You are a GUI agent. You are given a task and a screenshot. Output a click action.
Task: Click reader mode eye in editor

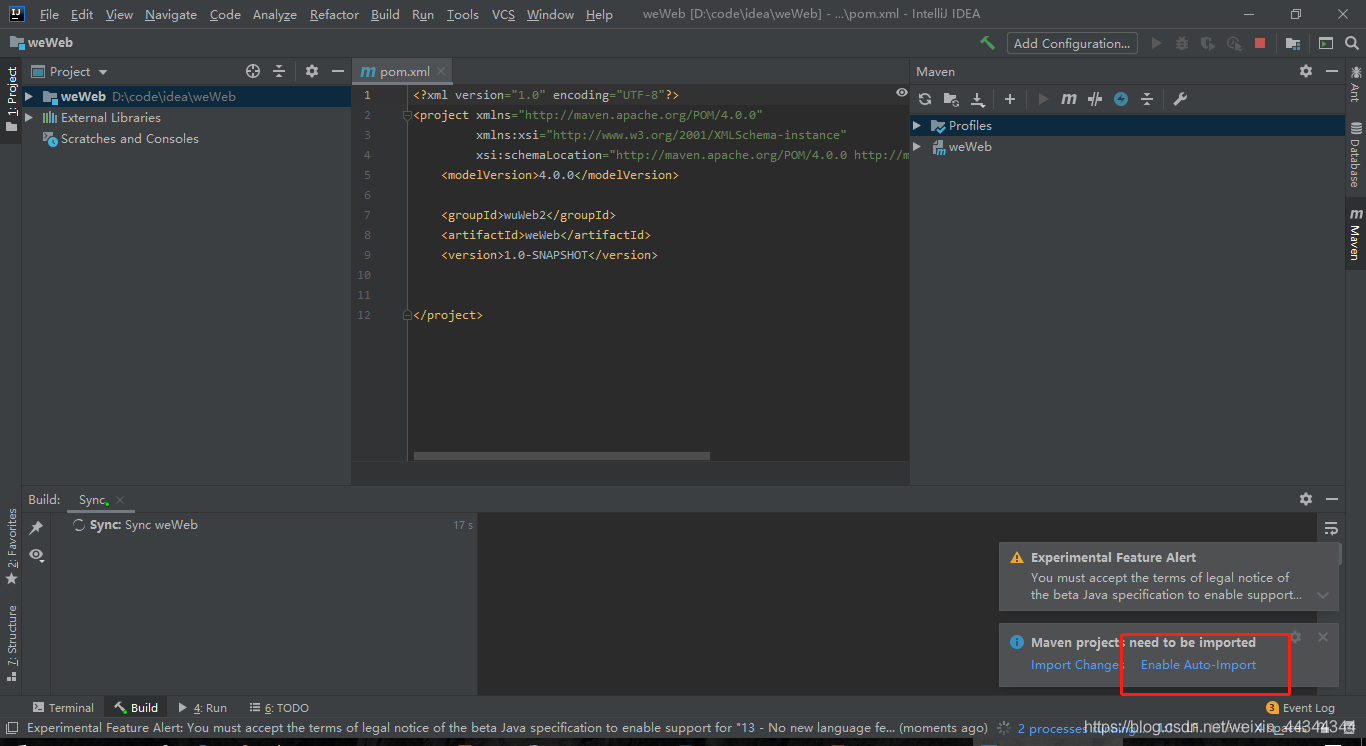point(901,93)
